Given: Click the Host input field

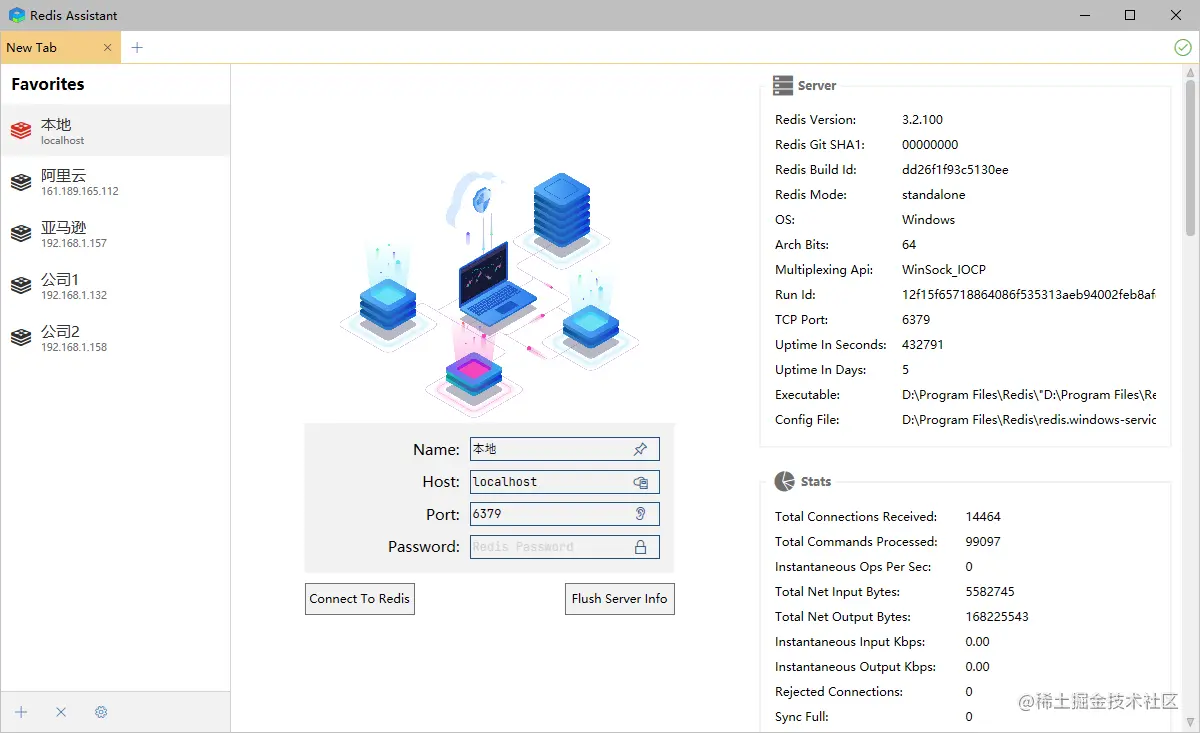Looking at the screenshot, I should [x=565, y=482].
